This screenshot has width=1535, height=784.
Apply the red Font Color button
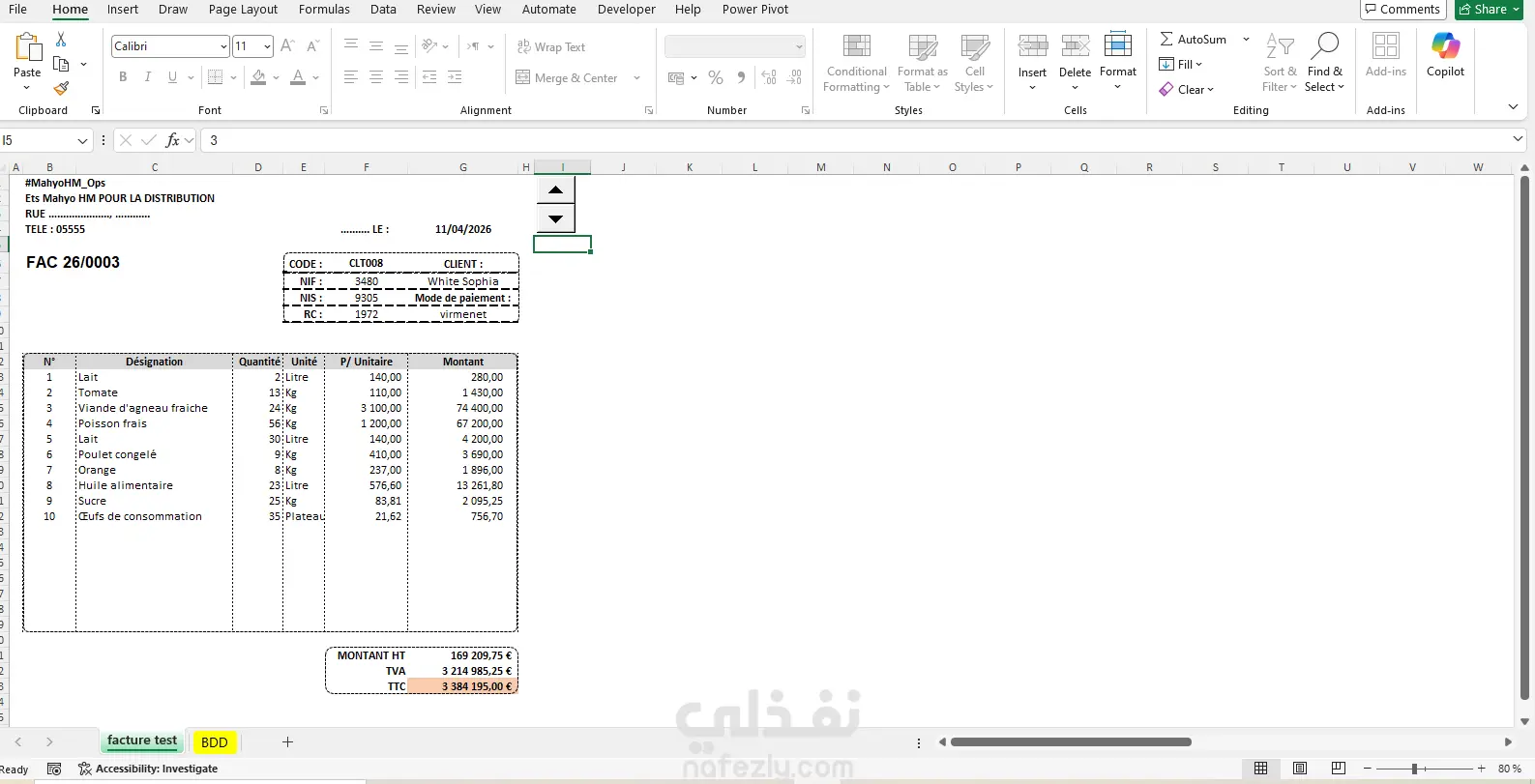[x=298, y=77]
